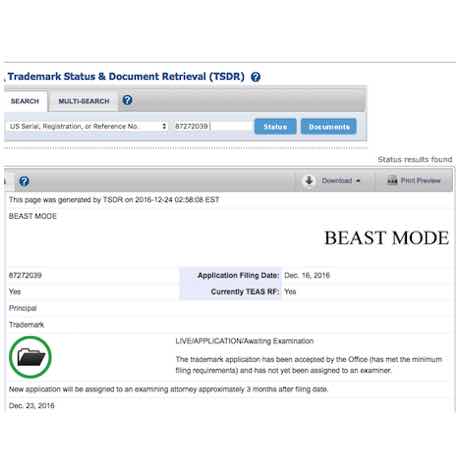This screenshot has width=460, height=450.
Task: Click the download arrow icon
Action: 309,181
